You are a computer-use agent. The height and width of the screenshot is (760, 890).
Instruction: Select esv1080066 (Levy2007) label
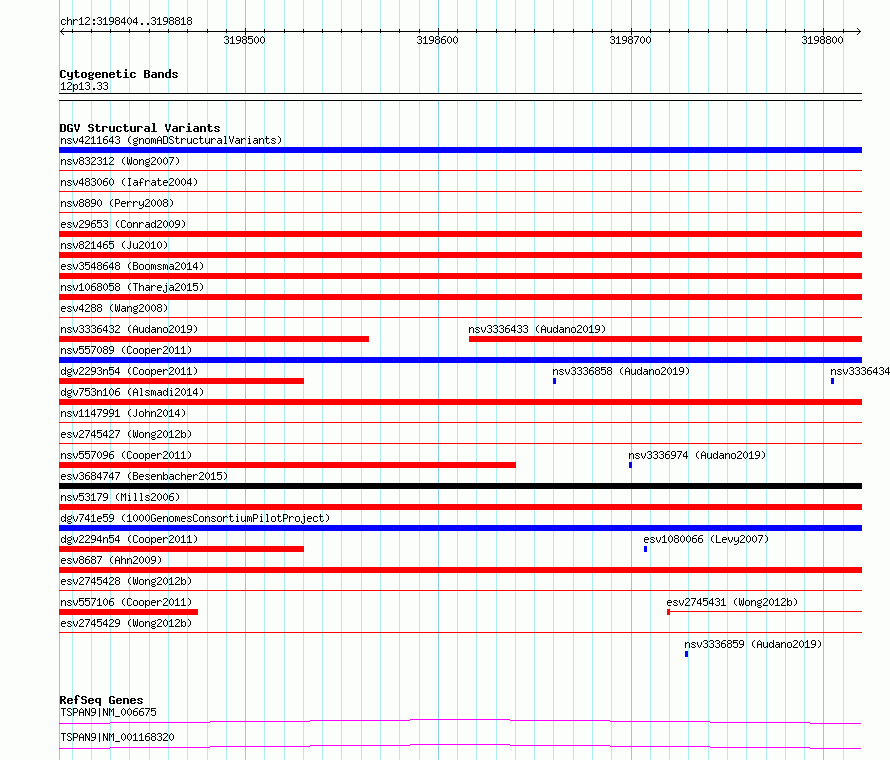[x=706, y=539]
